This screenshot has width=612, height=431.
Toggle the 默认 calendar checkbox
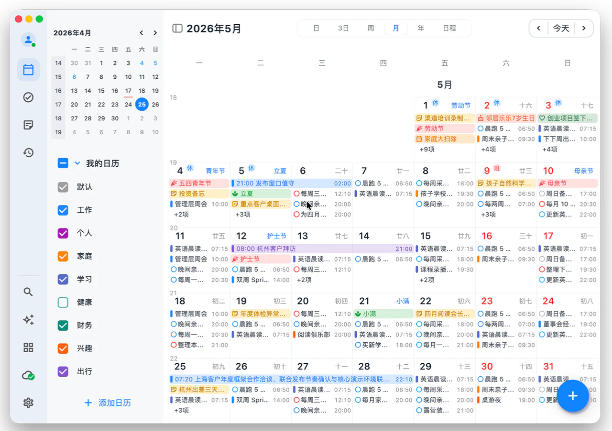(63, 187)
